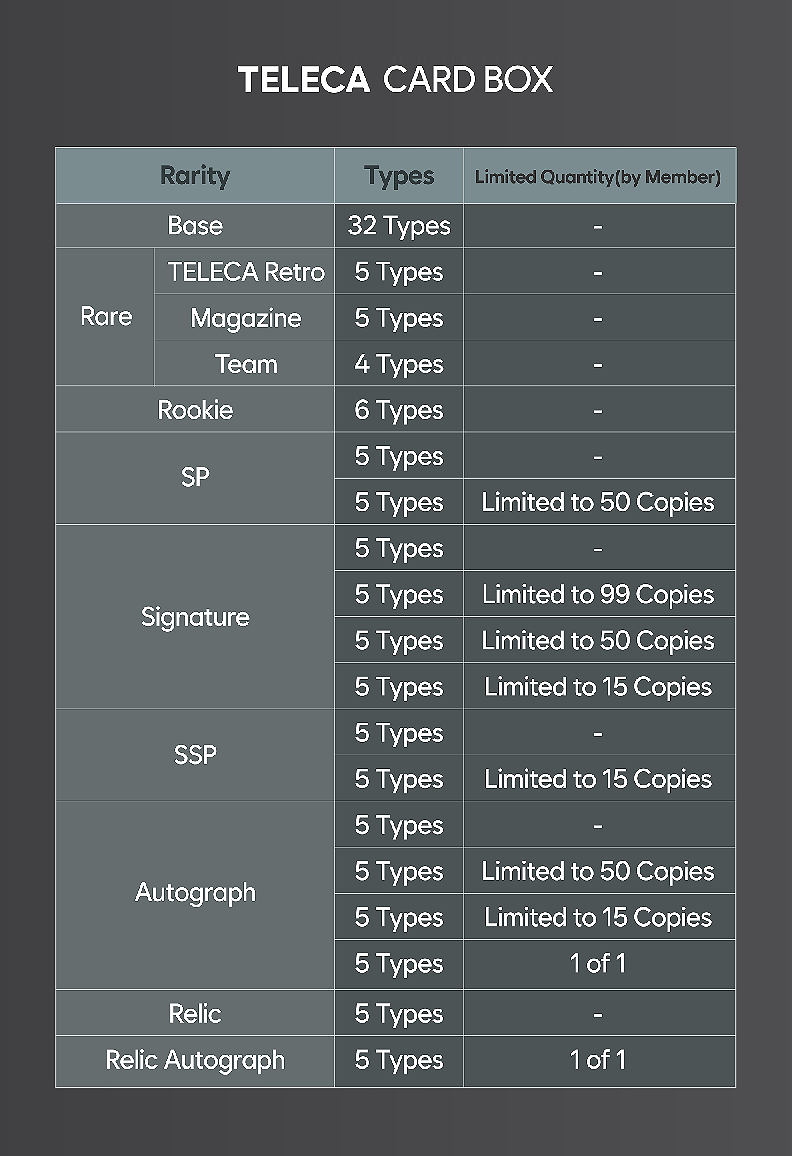The image size is (792, 1156).
Task: Select the Autograph rarity cell
Action: pos(195,893)
